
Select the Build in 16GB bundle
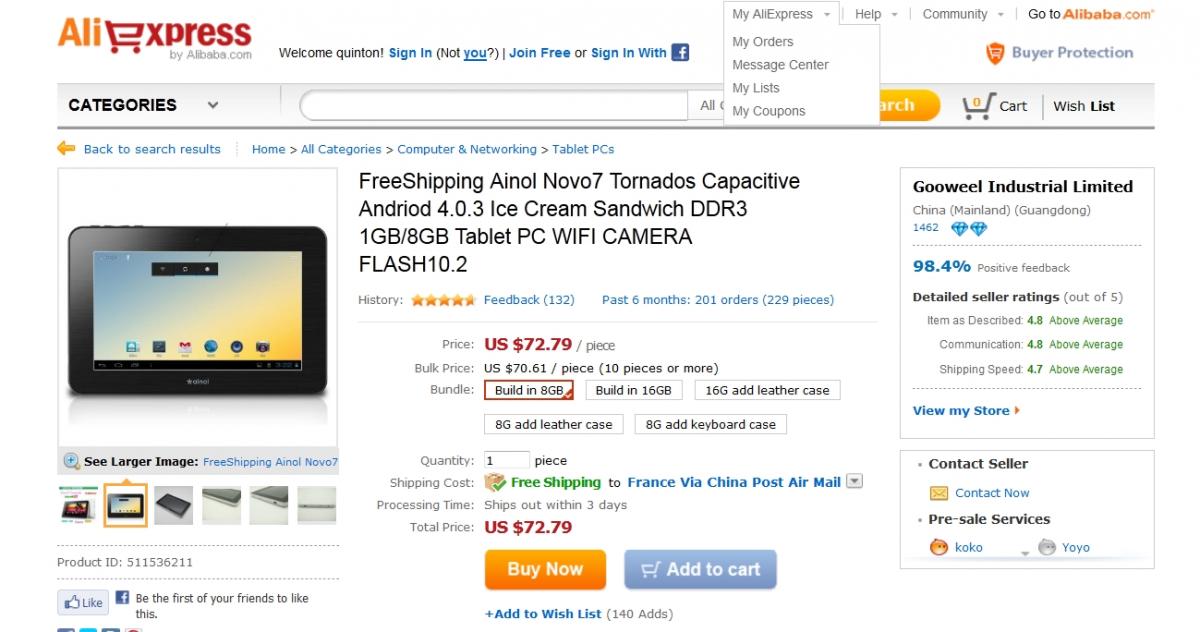pyautogui.click(x=633, y=390)
